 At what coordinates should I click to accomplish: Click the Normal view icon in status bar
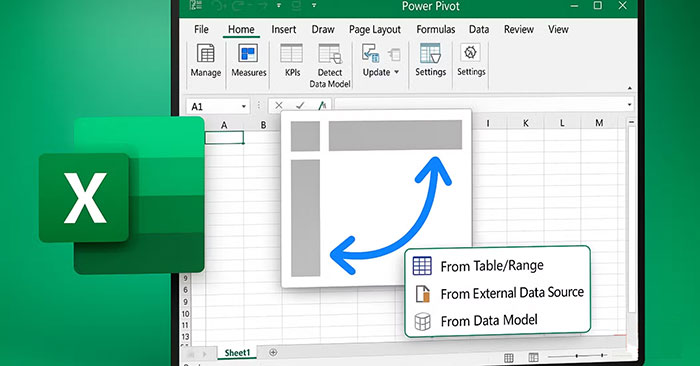[x=508, y=358]
